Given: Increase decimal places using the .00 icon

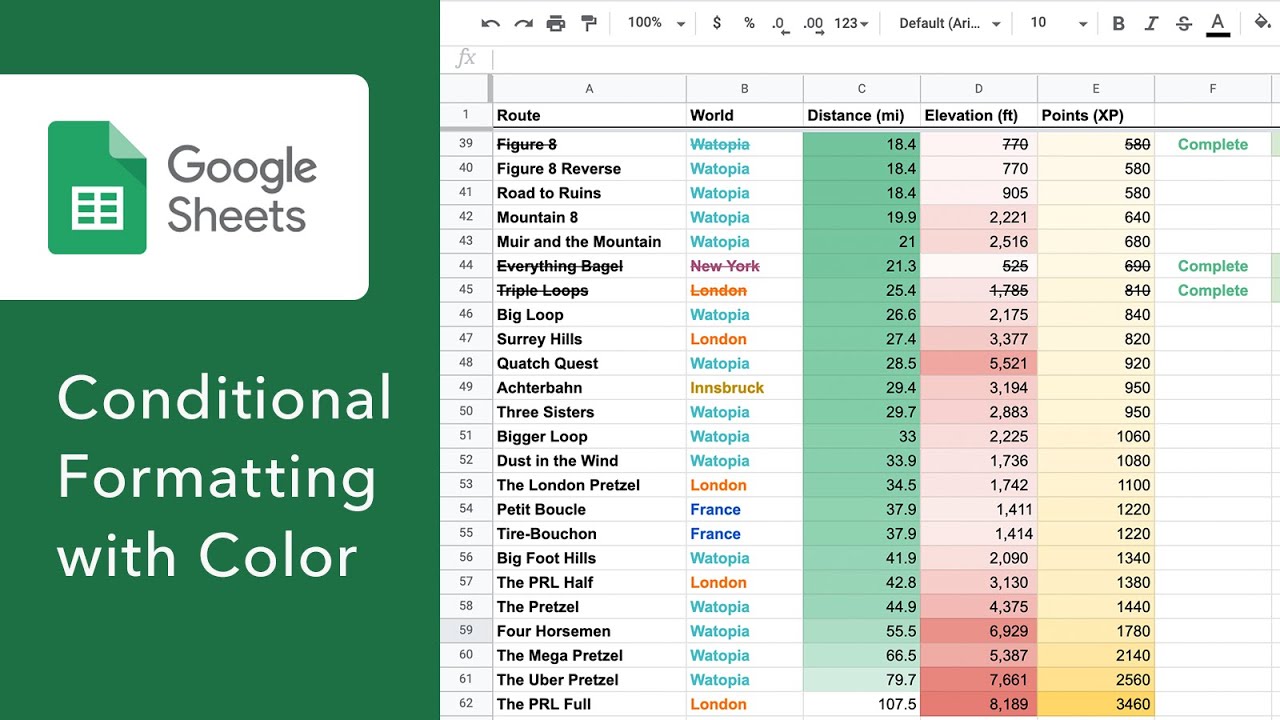Looking at the screenshot, I should tap(813, 23).
